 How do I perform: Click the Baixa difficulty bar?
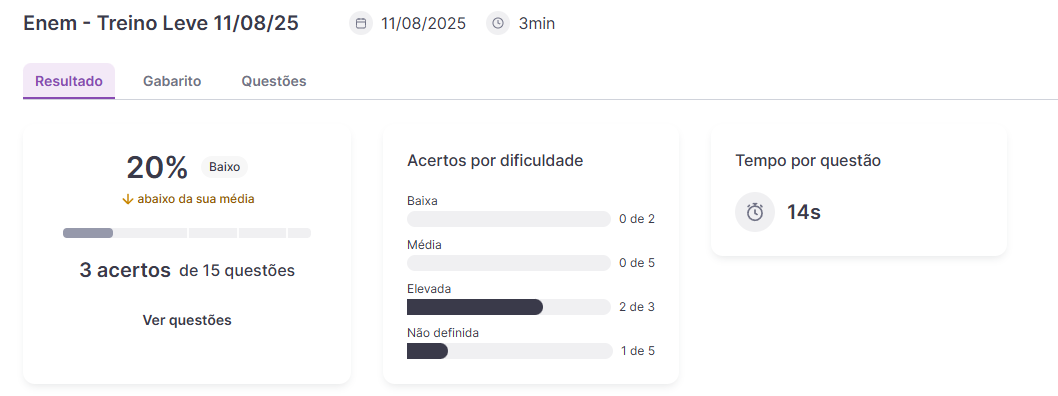tap(509, 219)
